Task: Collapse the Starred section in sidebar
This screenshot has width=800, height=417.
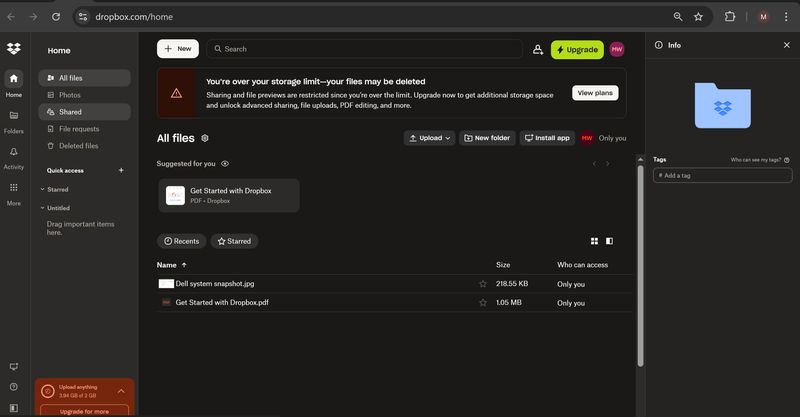Action: [x=42, y=188]
